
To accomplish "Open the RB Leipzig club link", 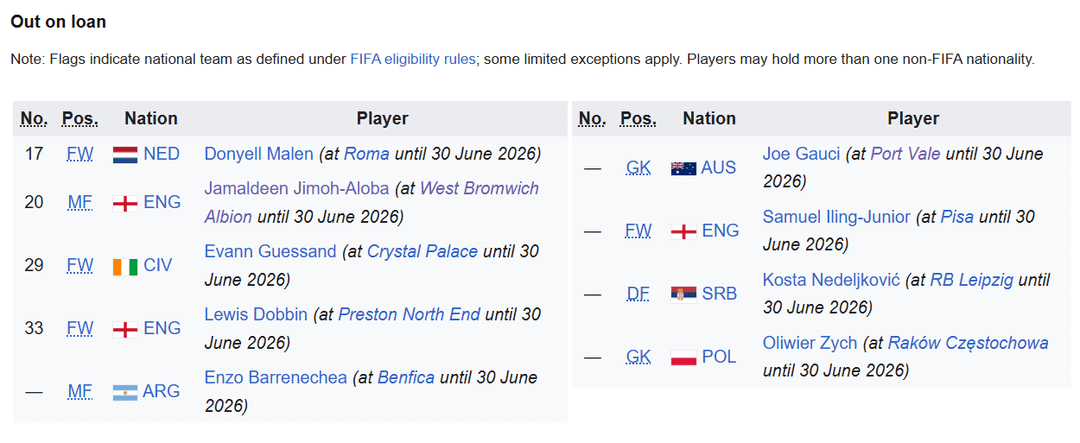I will (x=973, y=280).
